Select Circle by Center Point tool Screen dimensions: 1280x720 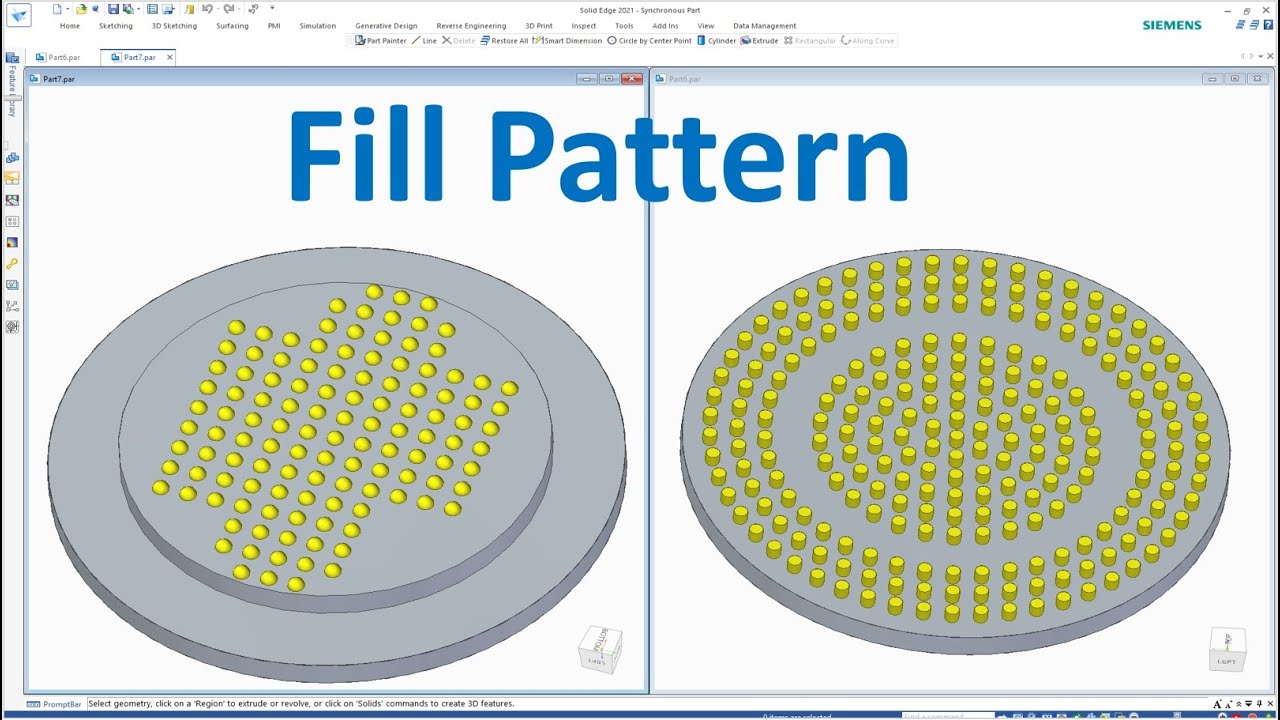tap(649, 41)
